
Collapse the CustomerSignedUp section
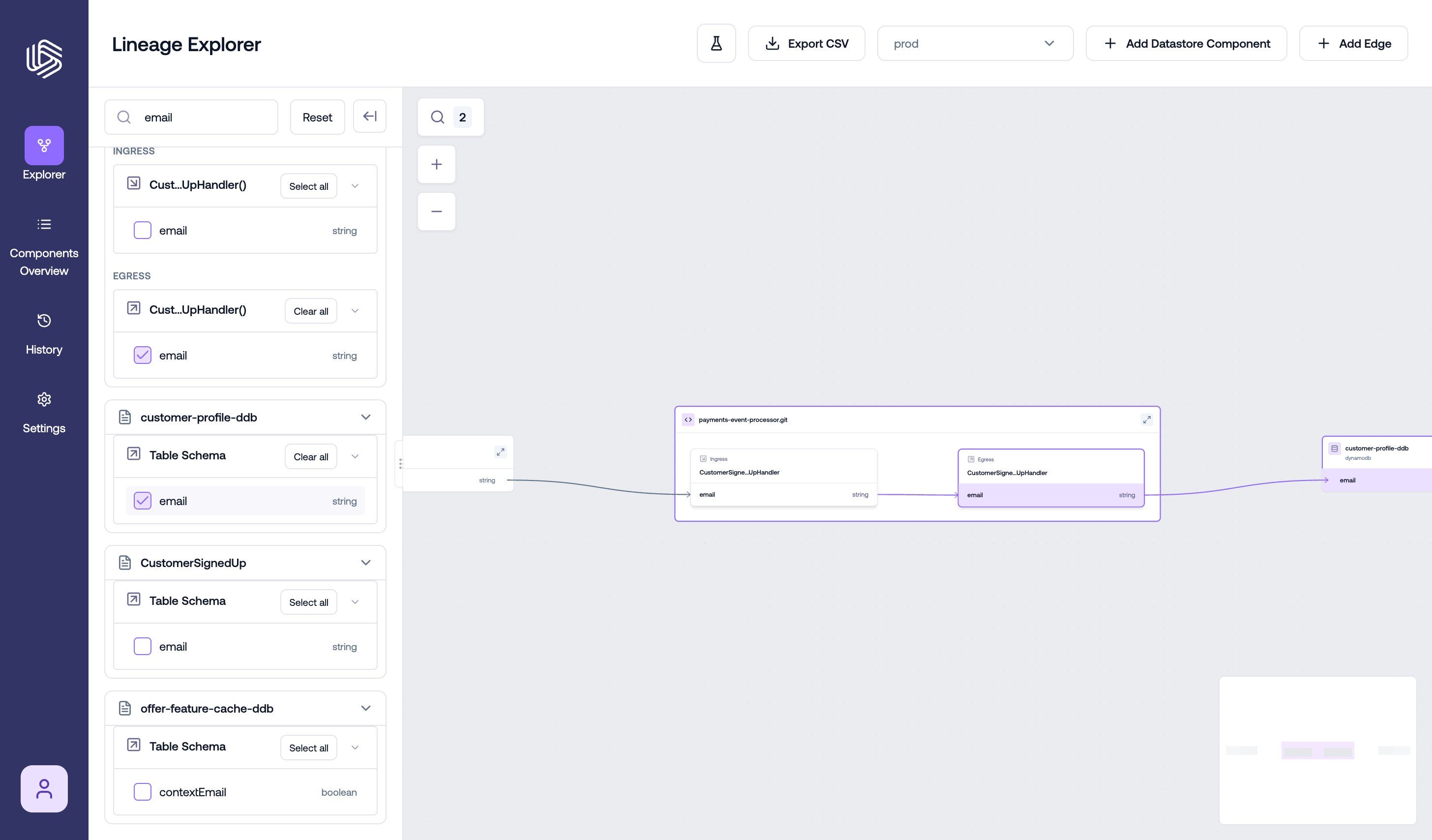click(366, 563)
